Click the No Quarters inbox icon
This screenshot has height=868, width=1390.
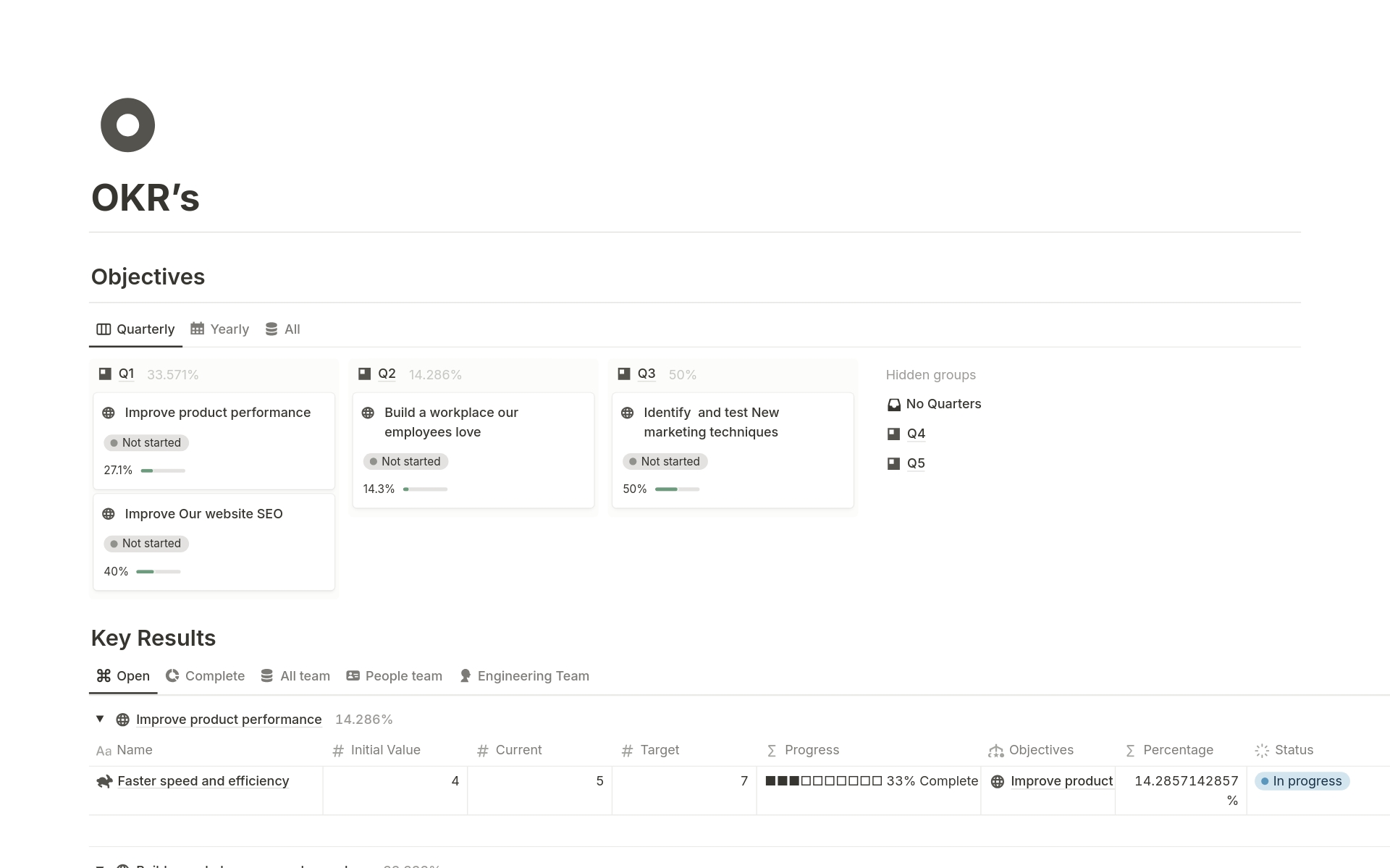click(894, 405)
